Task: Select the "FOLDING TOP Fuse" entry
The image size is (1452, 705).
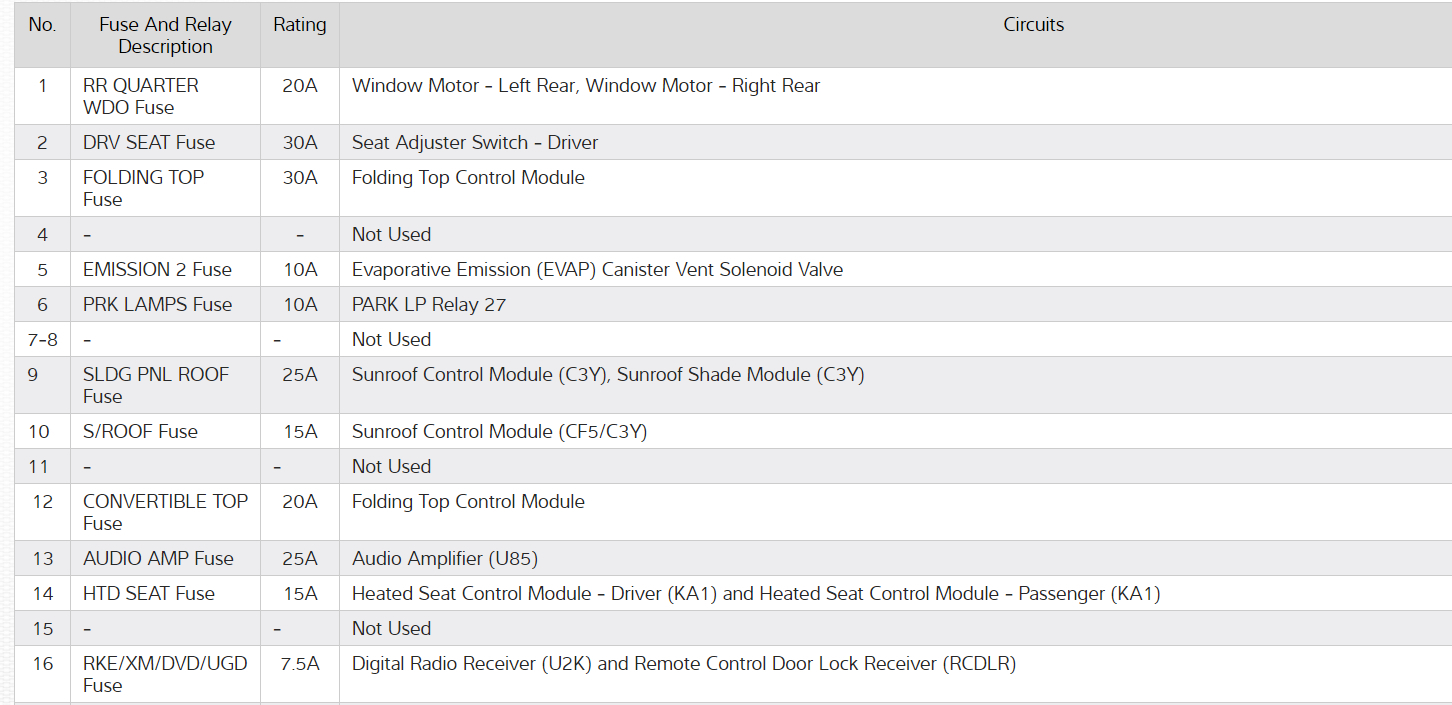Action: 143,188
